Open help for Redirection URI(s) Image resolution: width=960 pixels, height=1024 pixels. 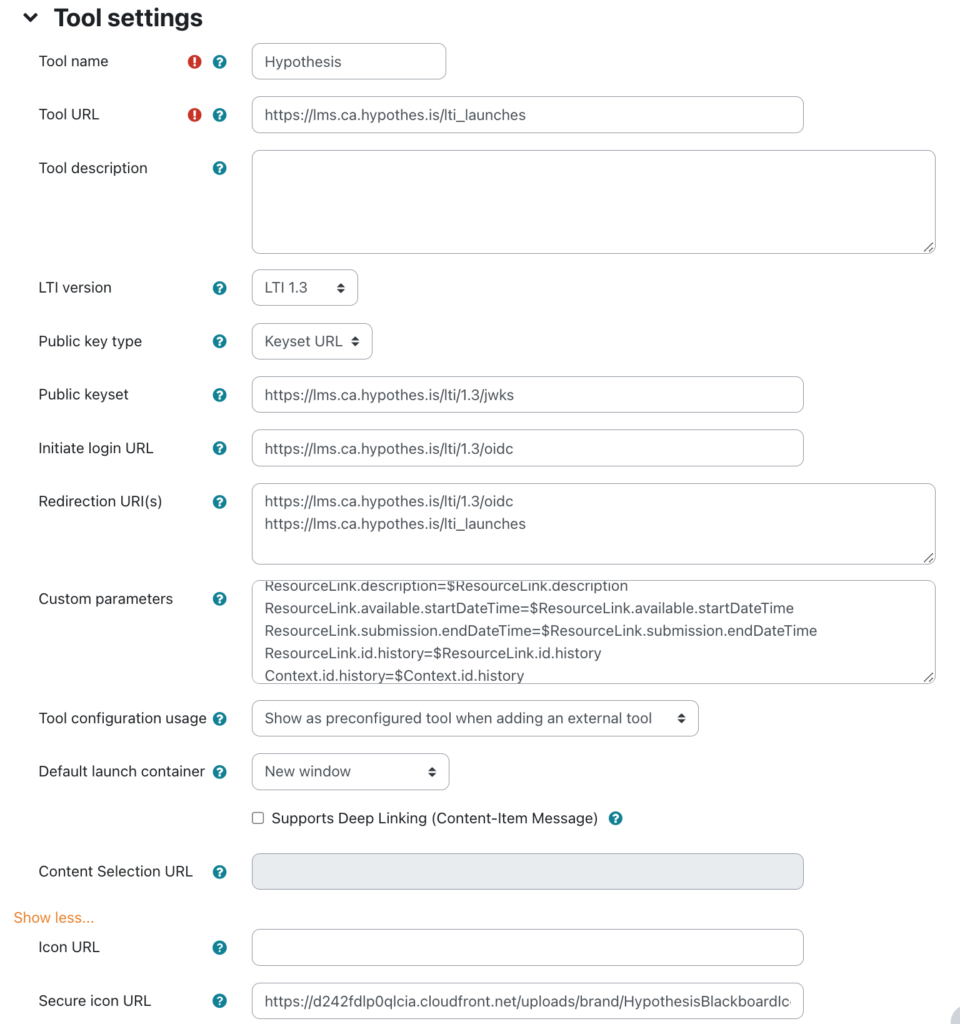pyautogui.click(x=219, y=501)
